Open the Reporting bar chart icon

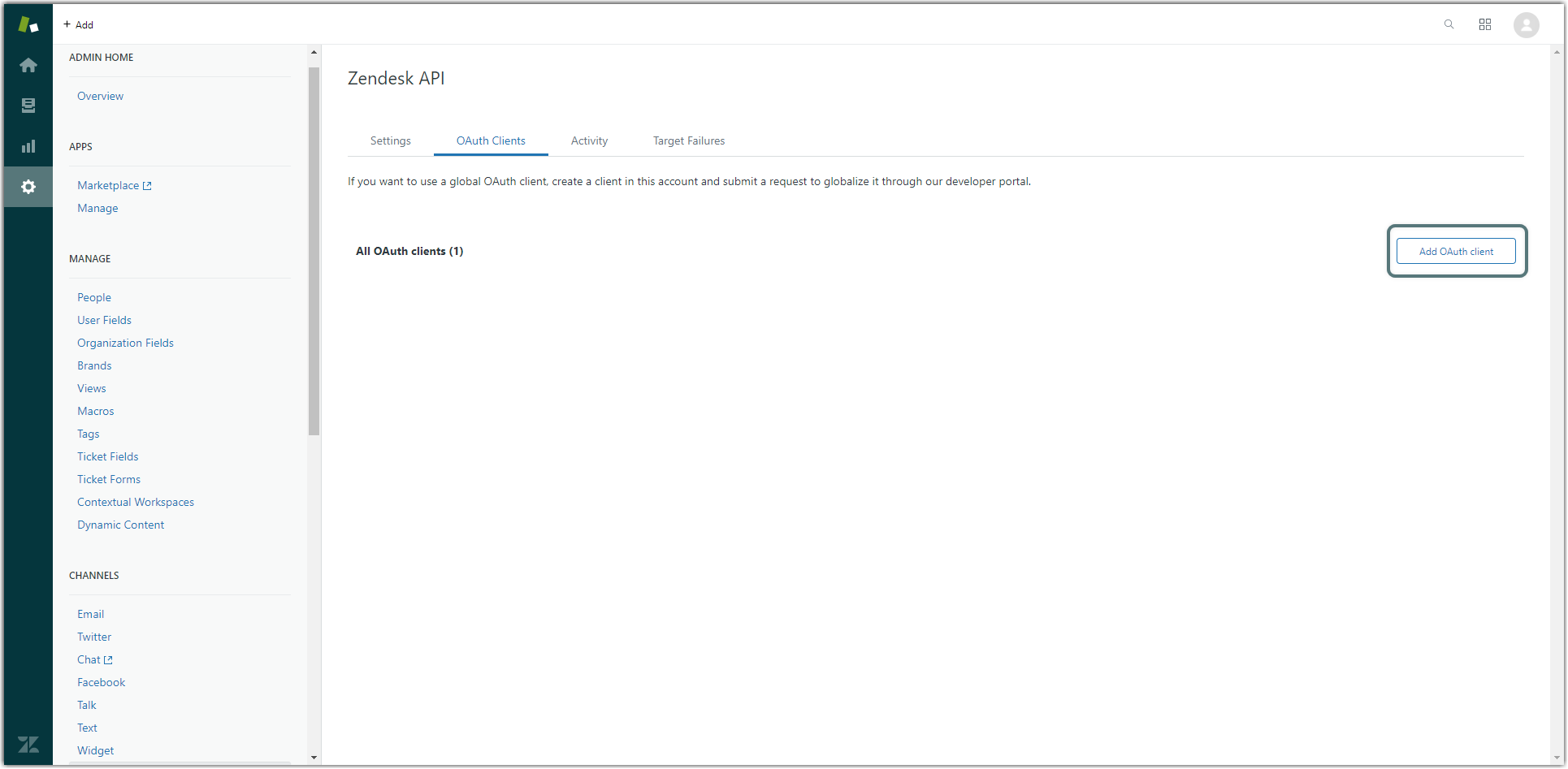point(28,146)
